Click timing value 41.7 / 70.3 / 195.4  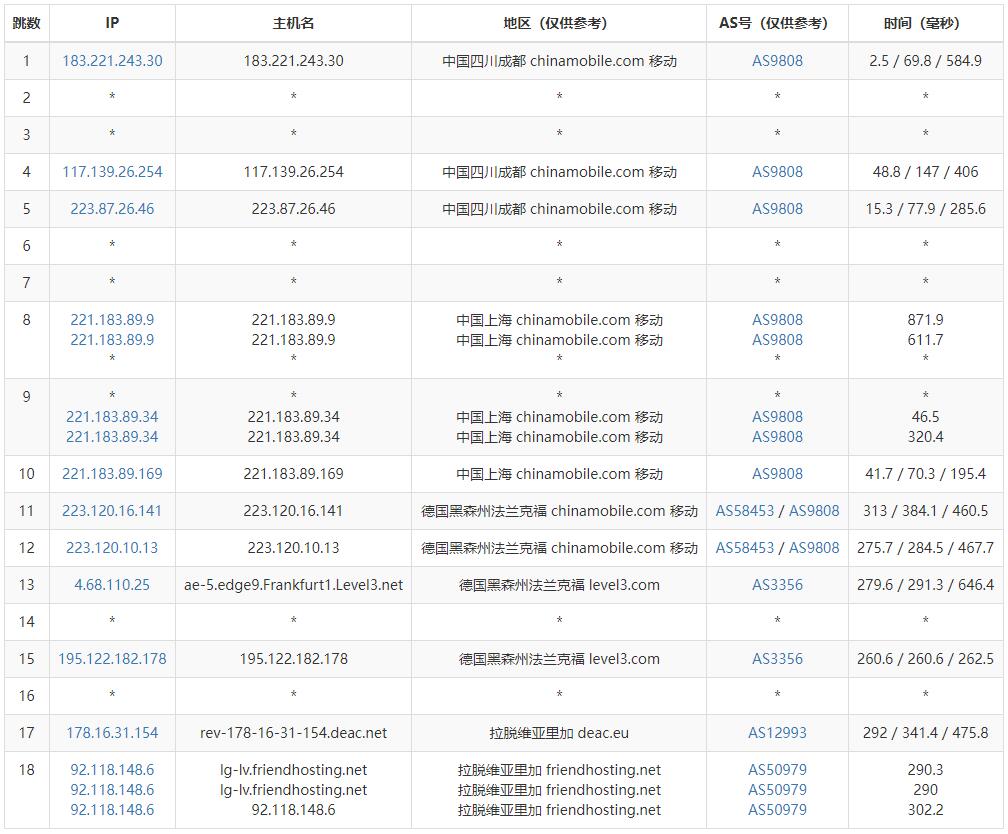(x=925, y=474)
